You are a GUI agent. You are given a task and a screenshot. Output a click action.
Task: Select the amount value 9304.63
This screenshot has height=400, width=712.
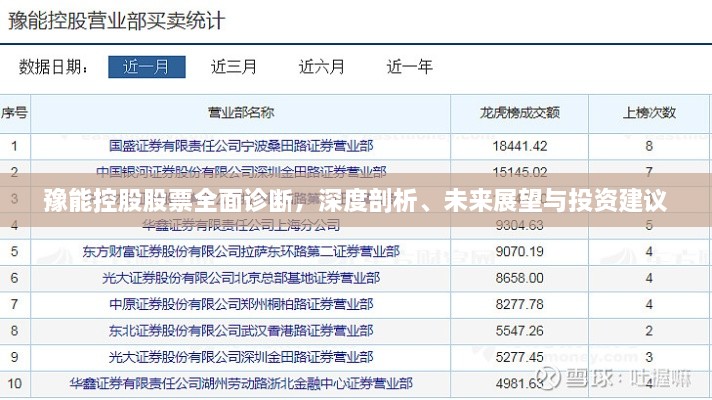519,225
